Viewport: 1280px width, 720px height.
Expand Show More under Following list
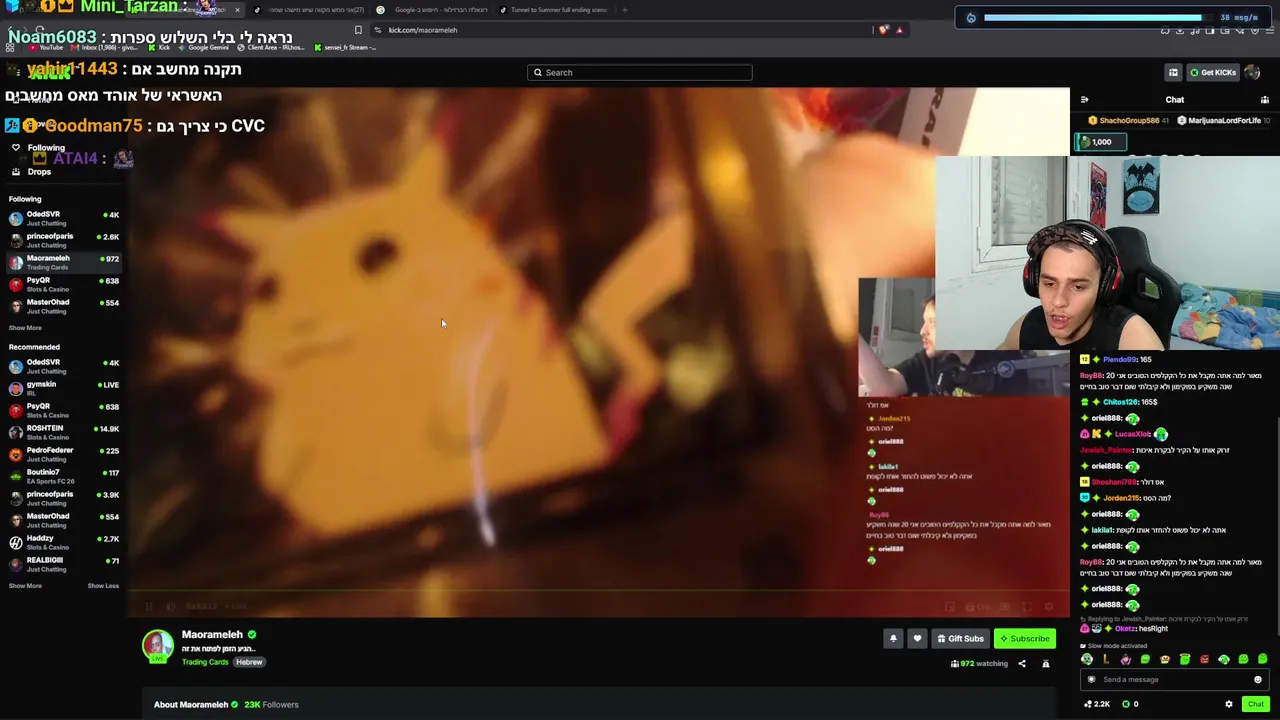(25, 328)
